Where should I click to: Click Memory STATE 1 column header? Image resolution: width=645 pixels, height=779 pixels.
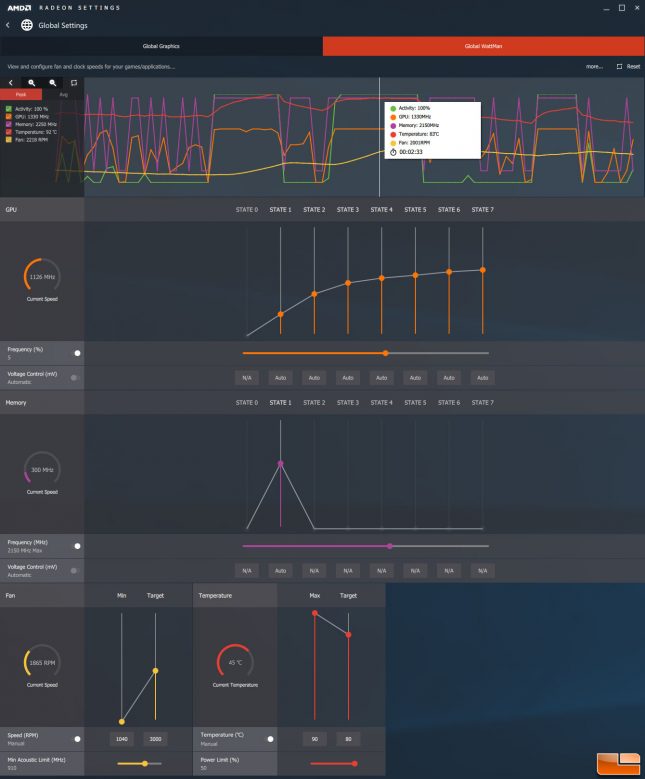281,402
